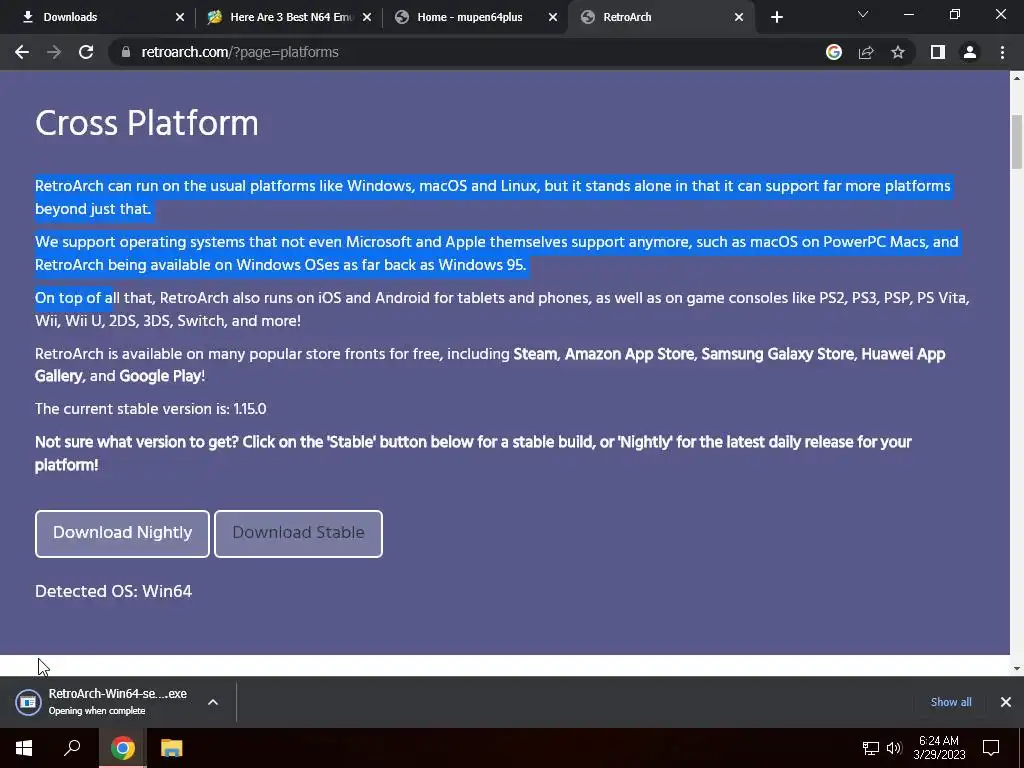Open the taskbar clock and date
The image size is (1024, 768).
click(939, 748)
